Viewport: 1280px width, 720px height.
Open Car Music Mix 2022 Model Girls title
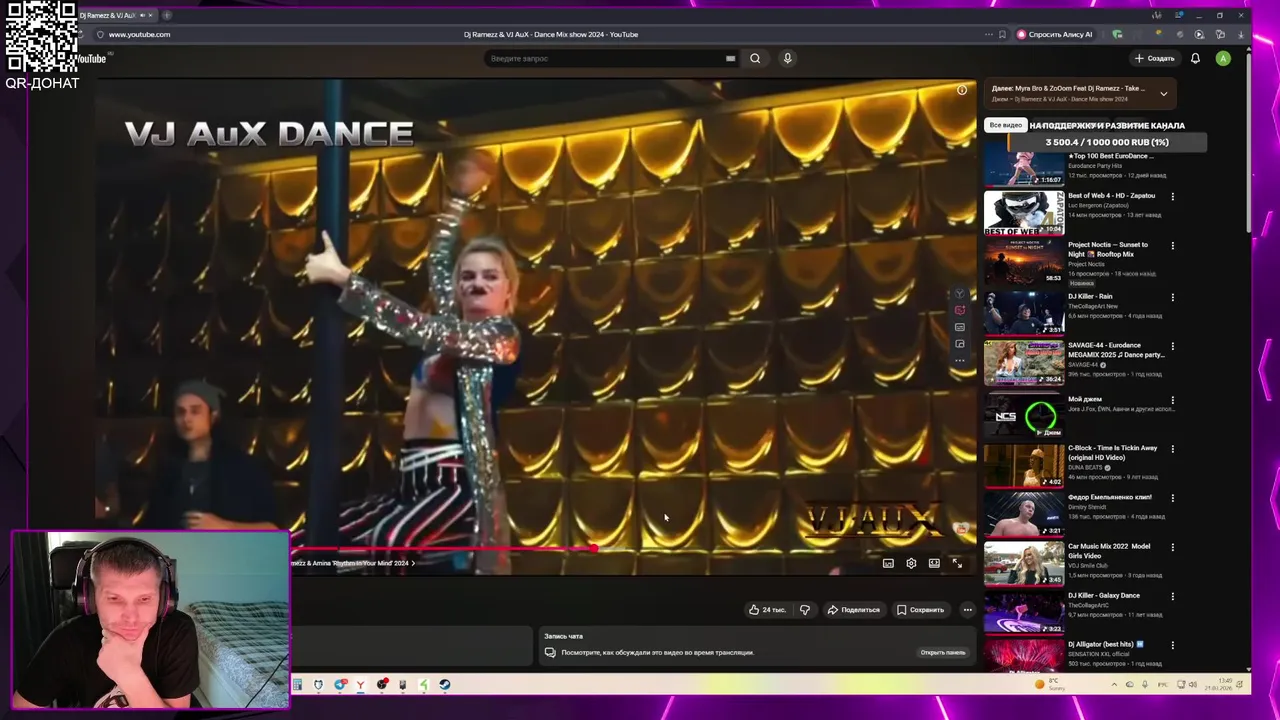pyautogui.click(x=1109, y=550)
